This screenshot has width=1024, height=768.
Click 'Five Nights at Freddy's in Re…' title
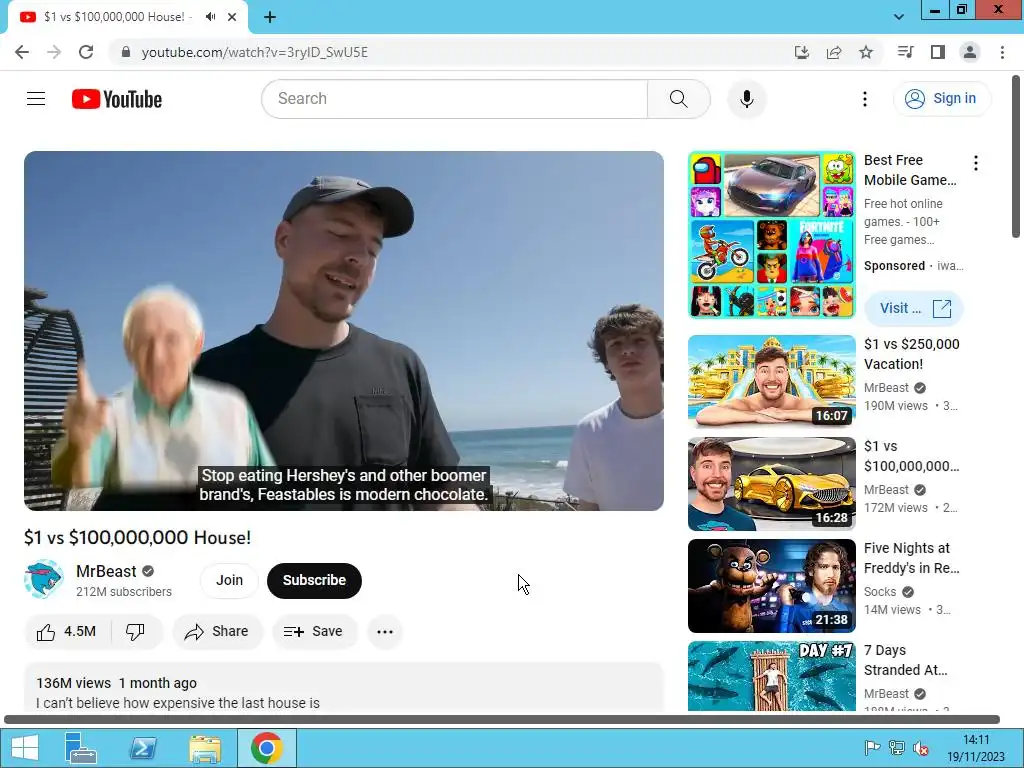912,558
